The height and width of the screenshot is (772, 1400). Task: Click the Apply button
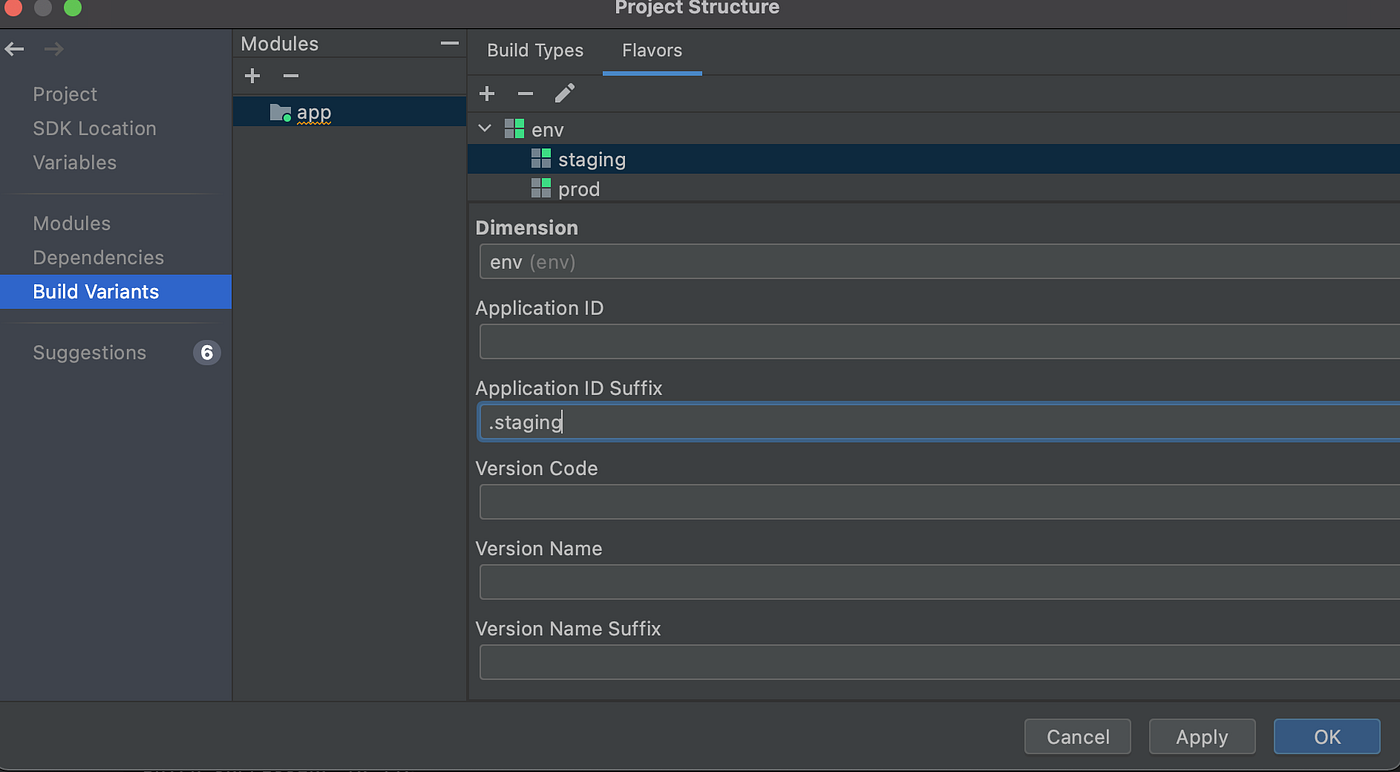point(1202,736)
